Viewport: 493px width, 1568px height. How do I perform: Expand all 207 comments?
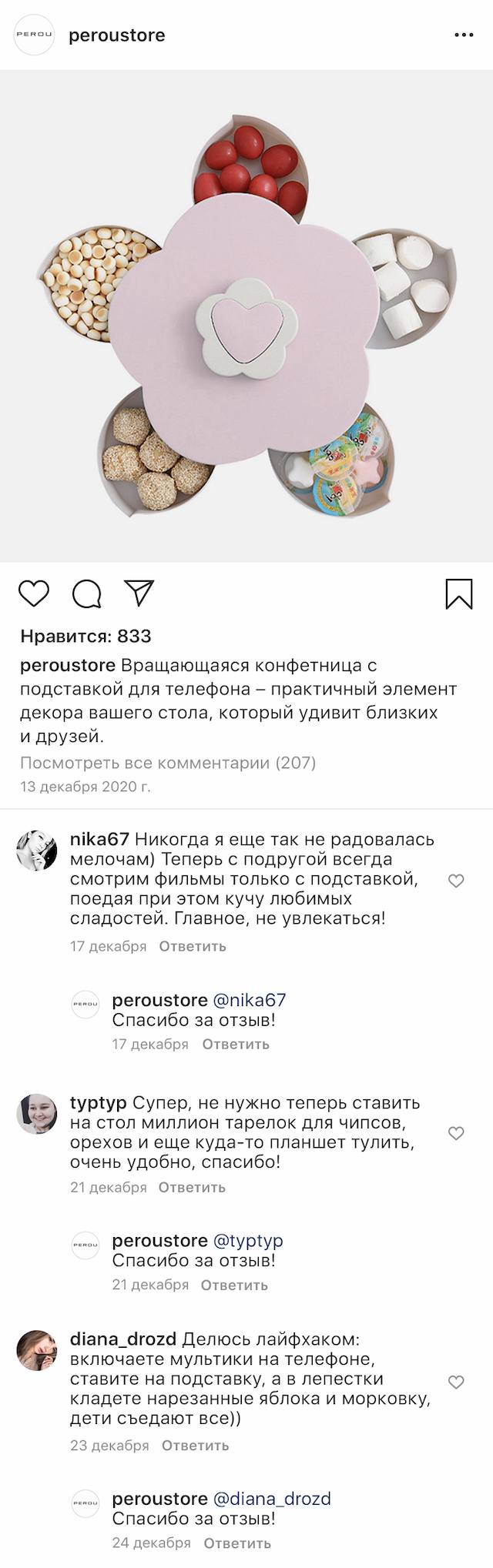pos(168,763)
